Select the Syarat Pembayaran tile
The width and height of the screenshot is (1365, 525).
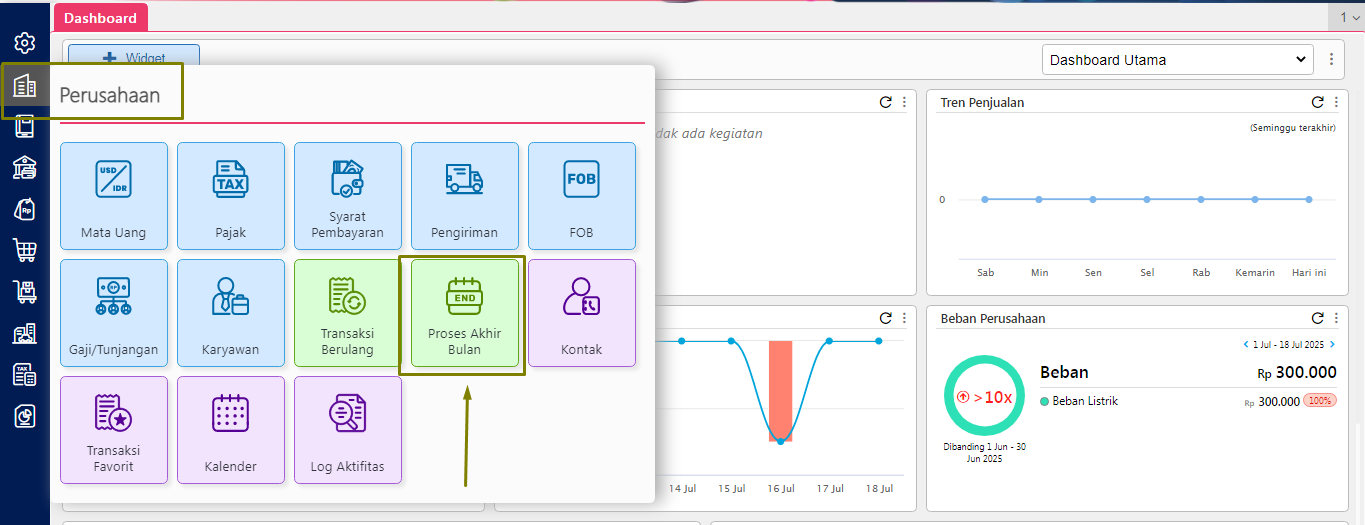coord(347,195)
